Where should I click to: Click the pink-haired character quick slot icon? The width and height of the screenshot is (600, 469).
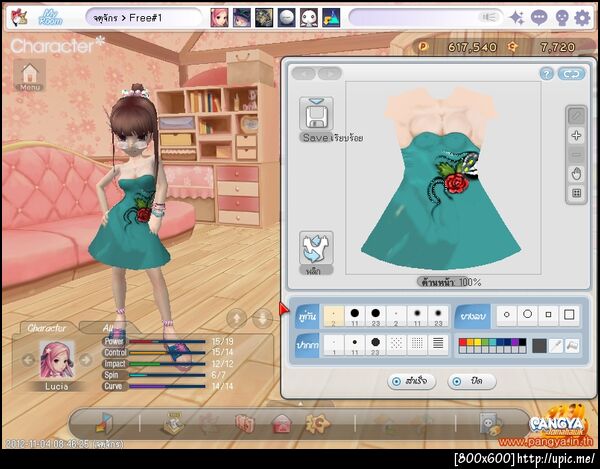click(219, 18)
